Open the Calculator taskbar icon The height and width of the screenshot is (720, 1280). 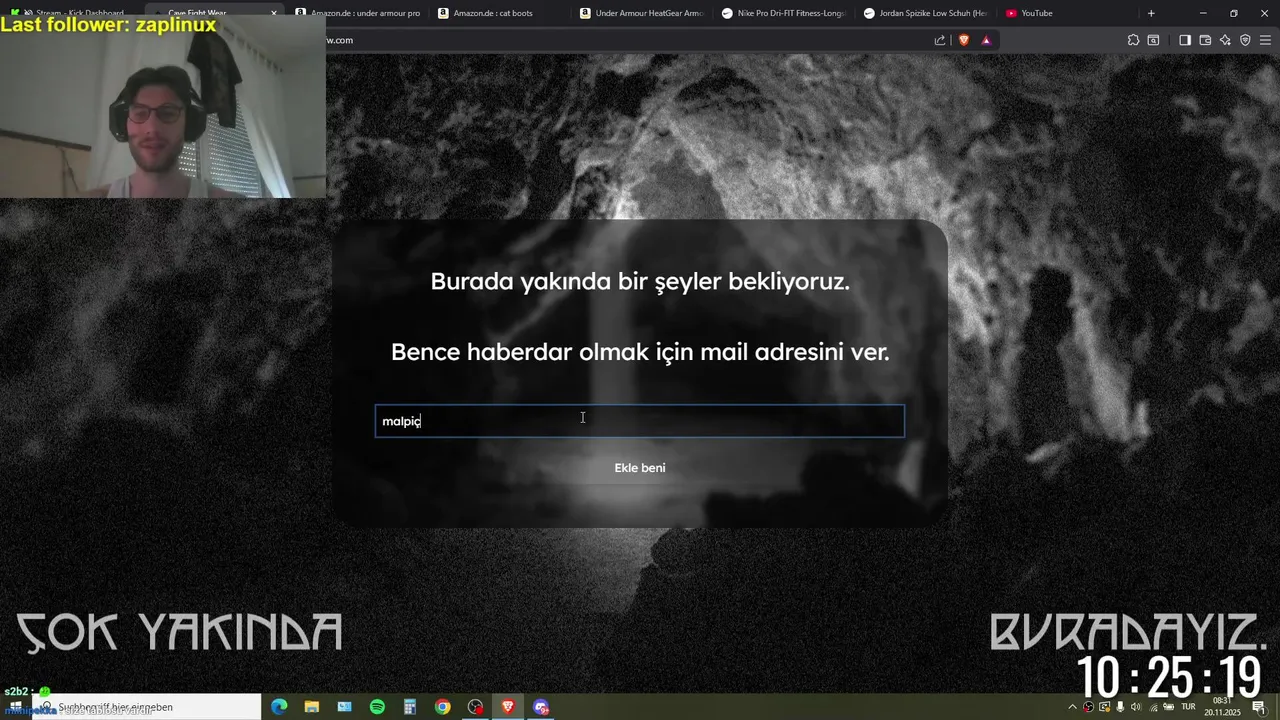(410, 707)
